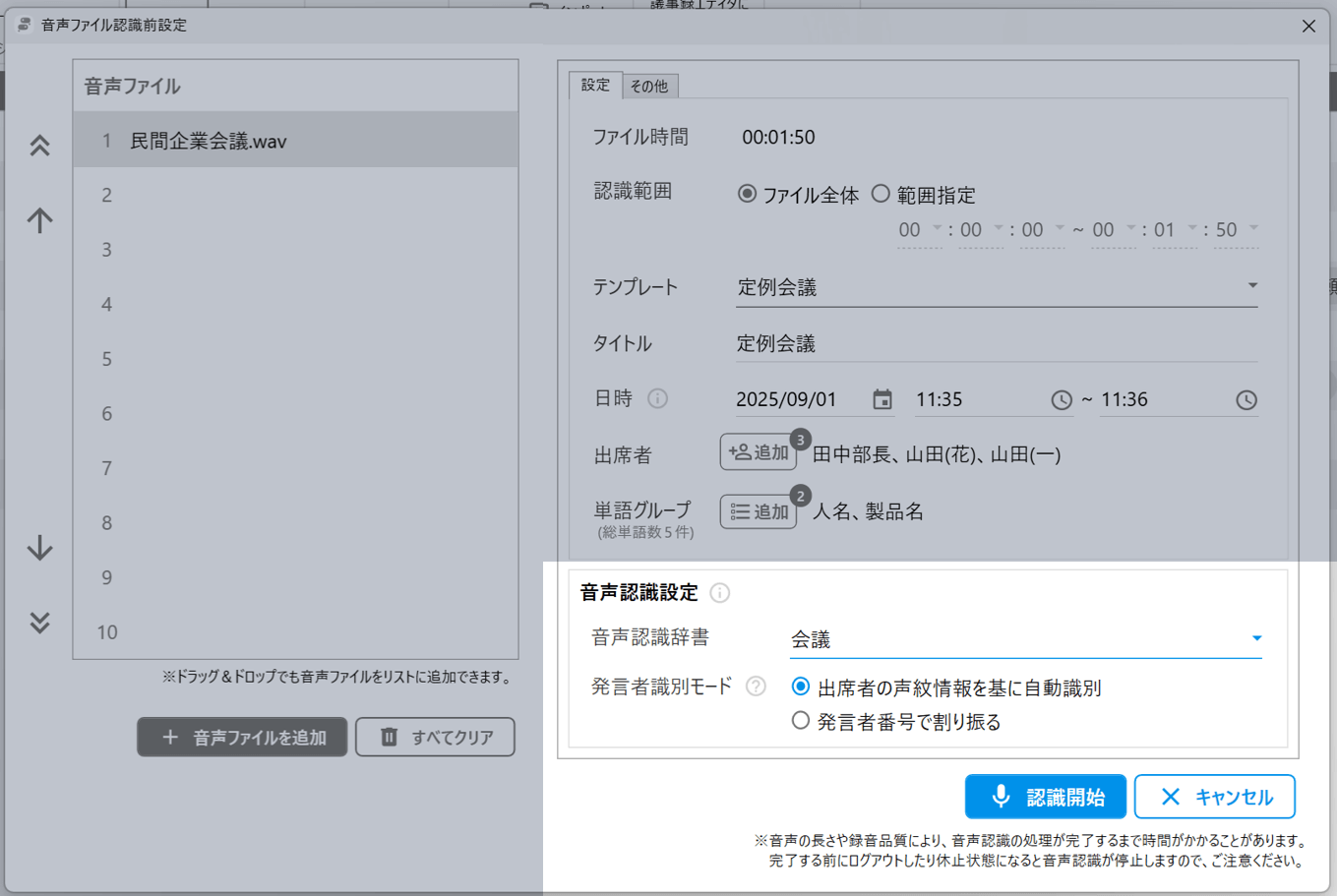Select ファイル全体 radio button
Image resolution: width=1337 pixels, height=896 pixels.
point(748,195)
